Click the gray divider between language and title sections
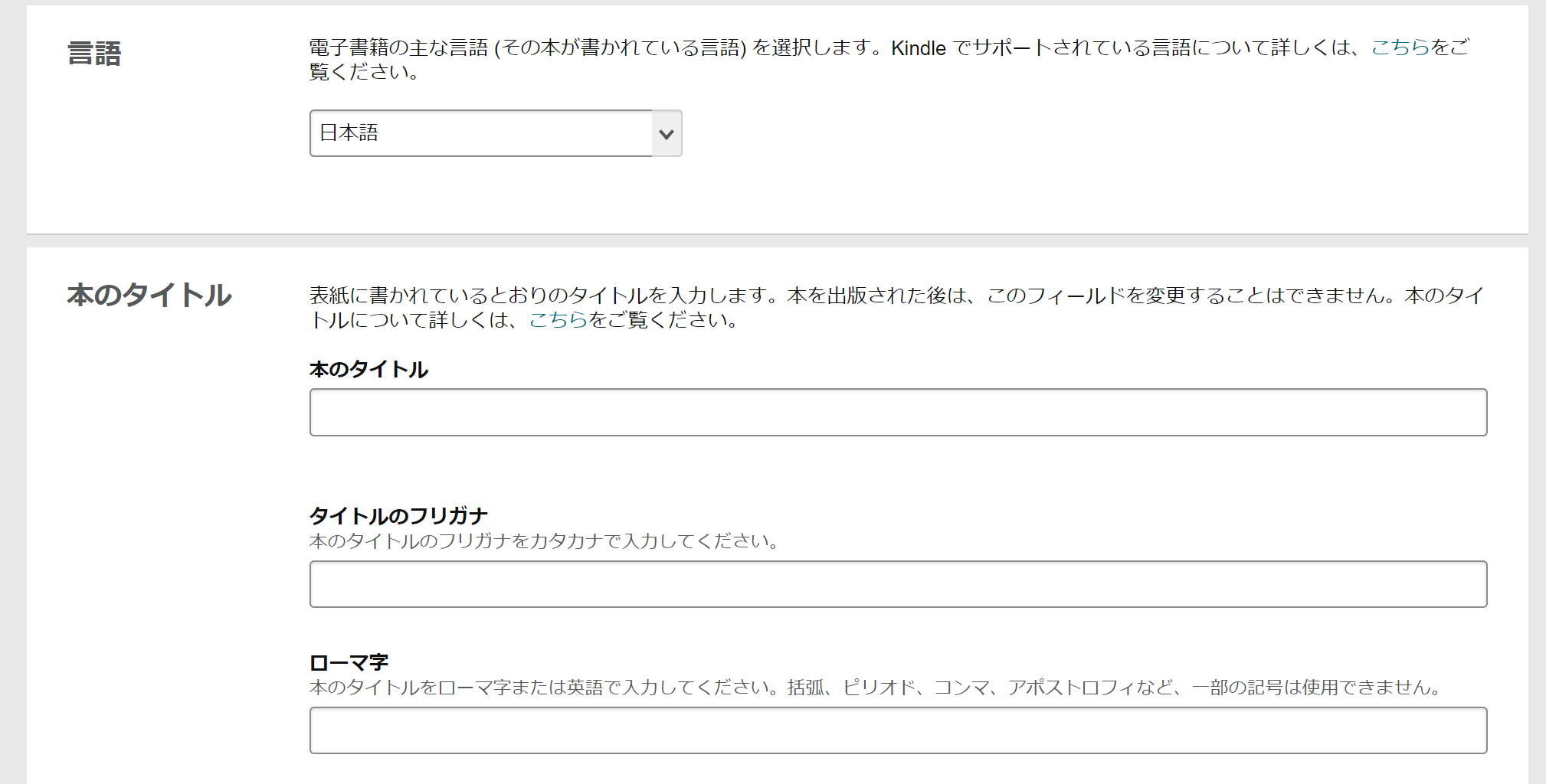Screen dimensions: 1546x784 click(777, 240)
